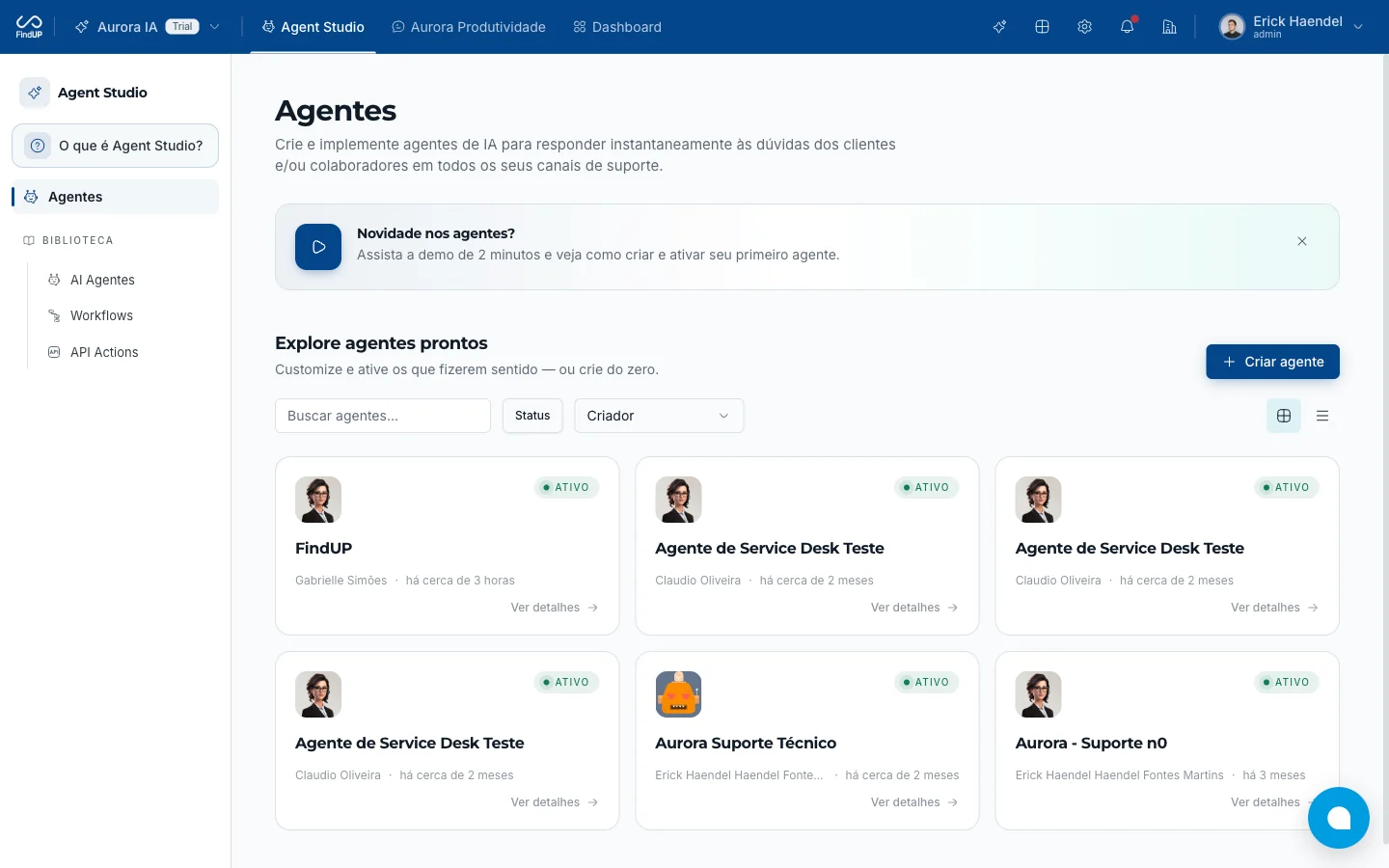Click 'Gabrielle Simões' creator name
Image resolution: width=1389 pixels, height=868 pixels.
340,581
